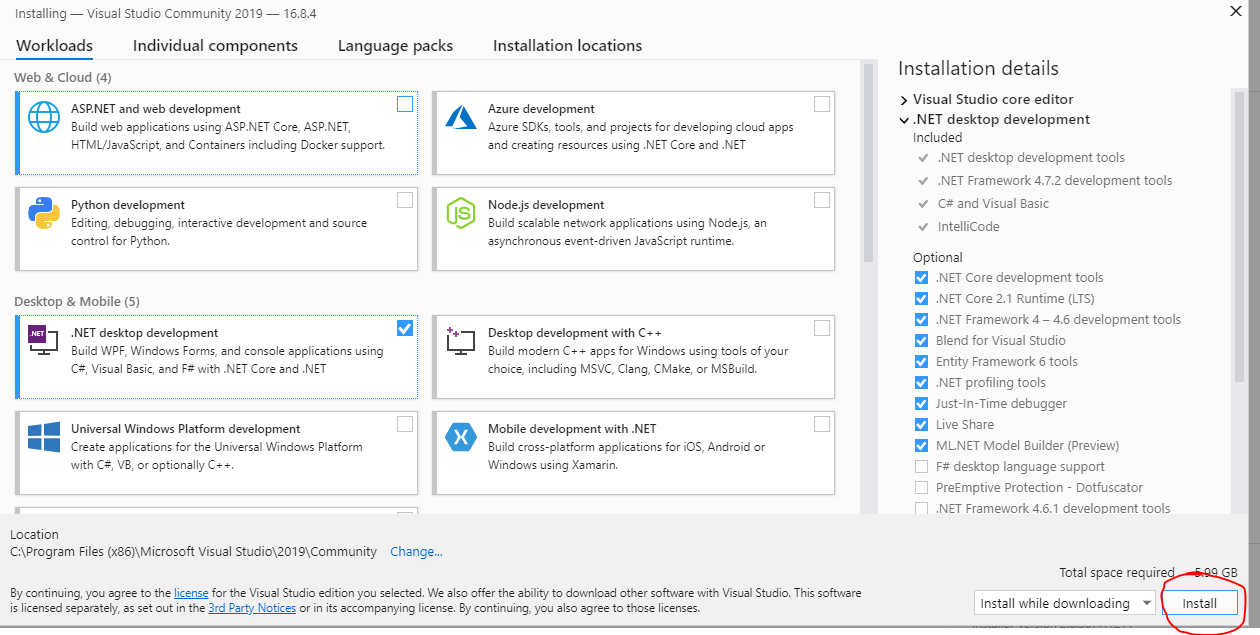Viewport: 1260px width, 635px height.
Task: Open the license link
Action: (x=191, y=593)
